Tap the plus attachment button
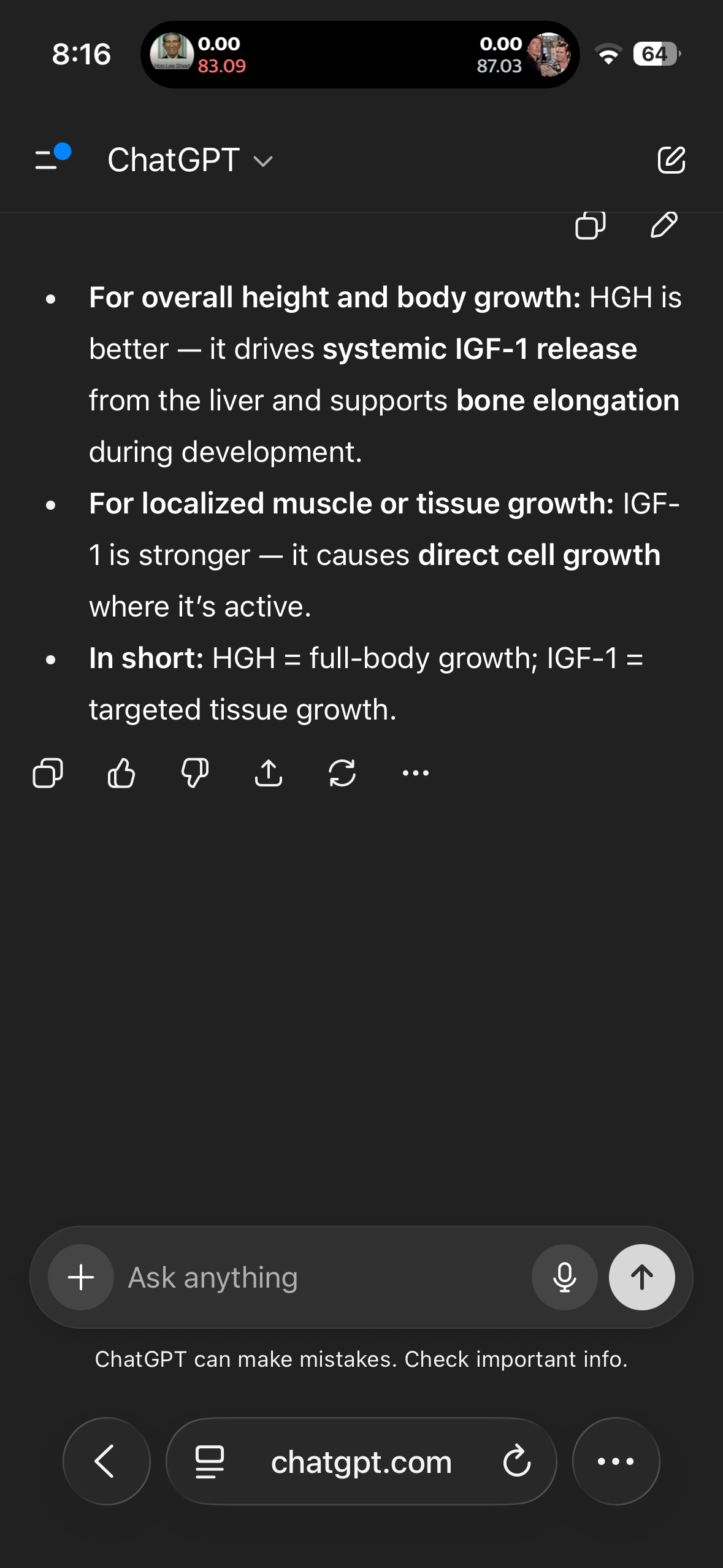Screen dimensions: 723x1568 (81, 1278)
